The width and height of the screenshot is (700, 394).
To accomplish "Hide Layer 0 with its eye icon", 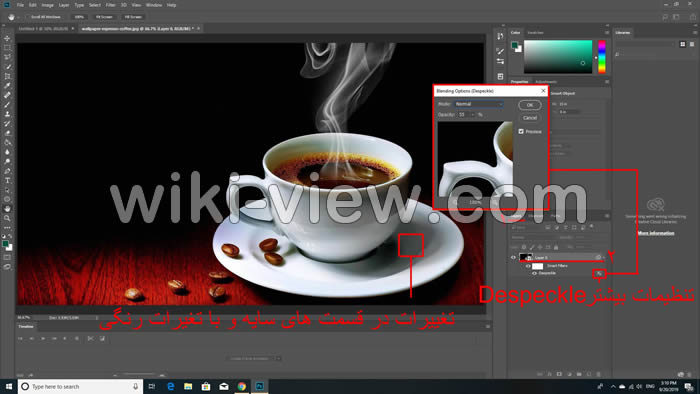I will (x=513, y=257).
